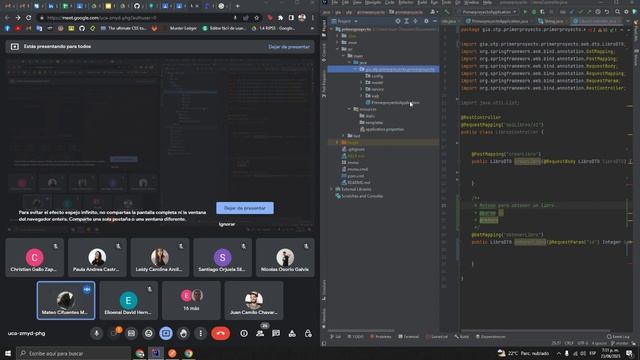Open the chat panel in Meet
640x360 pixels.
click(276, 333)
